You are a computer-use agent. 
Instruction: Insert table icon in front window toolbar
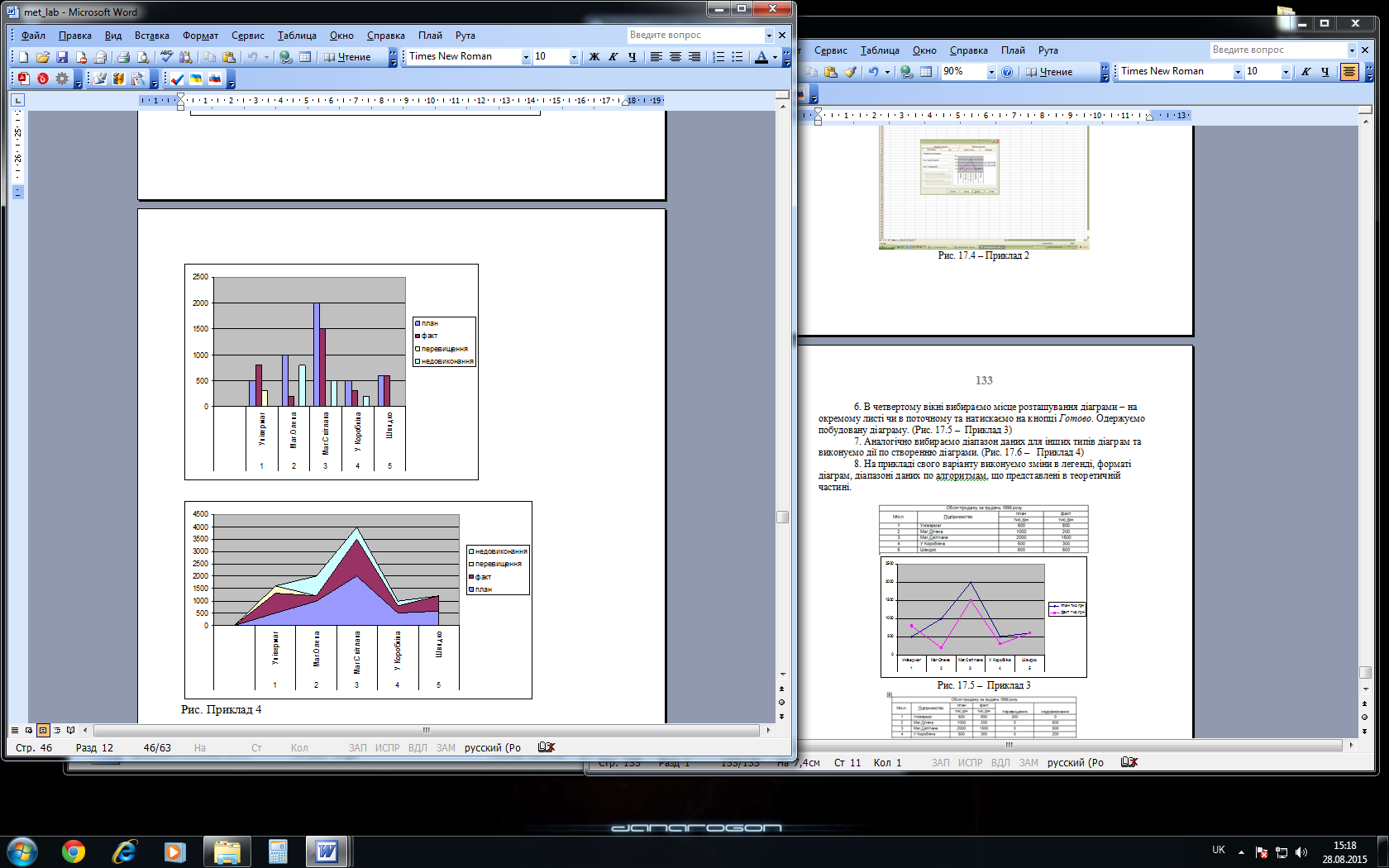pyautogui.click(x=305, y=57)
